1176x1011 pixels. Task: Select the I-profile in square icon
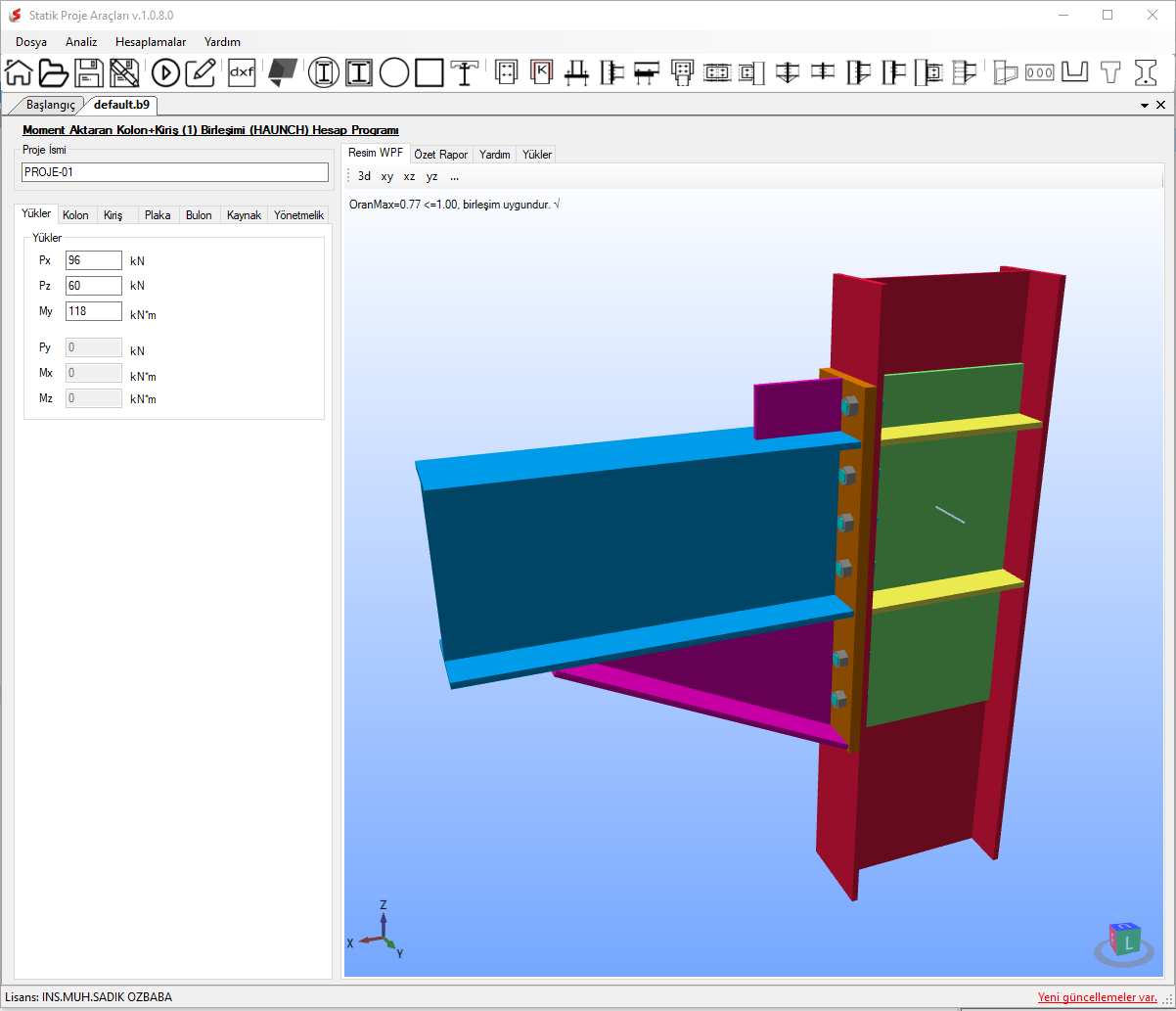(360, 72)
